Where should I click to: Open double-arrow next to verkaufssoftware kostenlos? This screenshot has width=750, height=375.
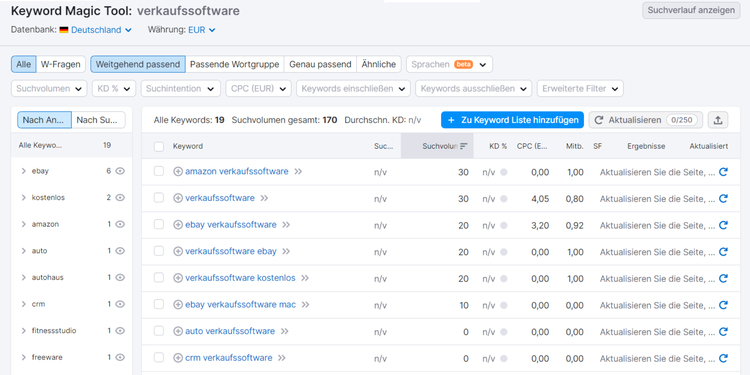(x=305, y=278)
